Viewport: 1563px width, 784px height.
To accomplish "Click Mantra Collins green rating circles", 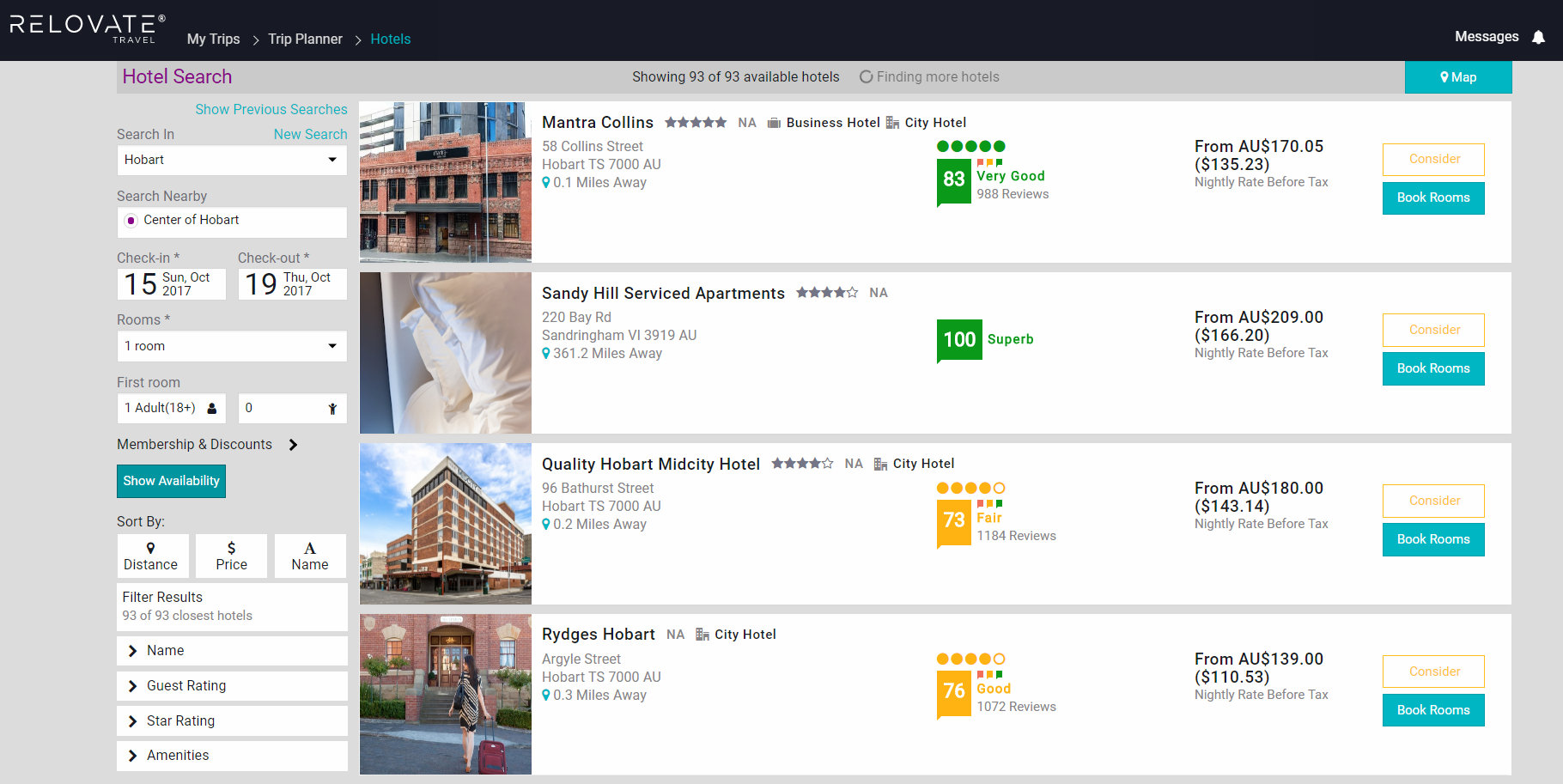I will pyautogui.click(x=970, y=146).
